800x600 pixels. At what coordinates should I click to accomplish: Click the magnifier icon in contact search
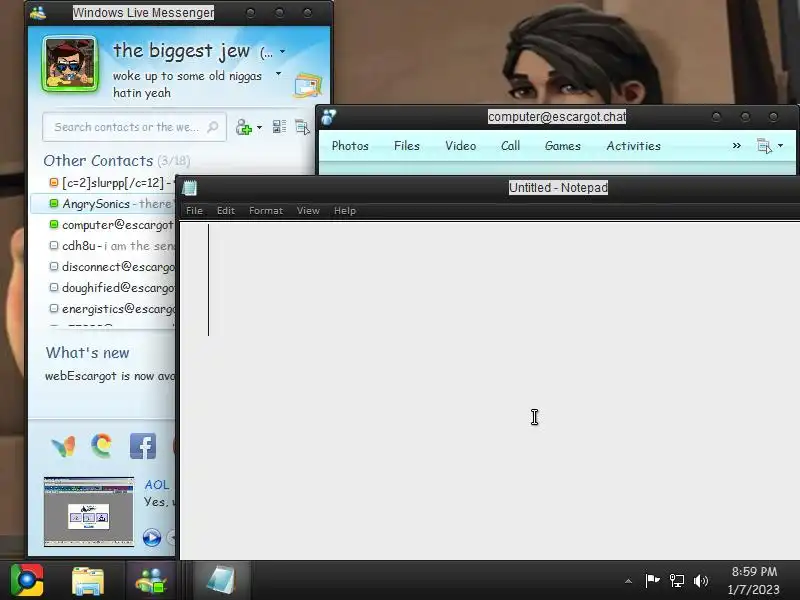pos(213,127)
